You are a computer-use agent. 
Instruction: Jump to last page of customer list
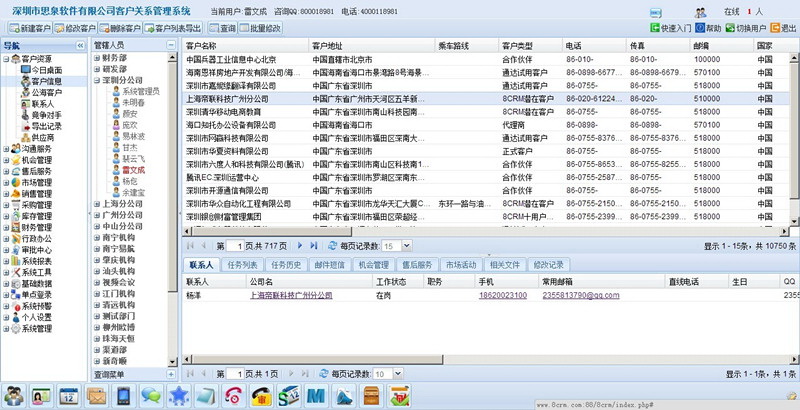coord(313,246)
